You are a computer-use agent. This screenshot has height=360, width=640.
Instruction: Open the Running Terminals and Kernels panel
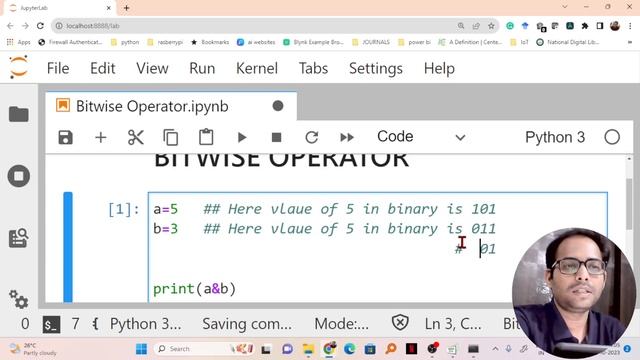click(x=19, y=176)
